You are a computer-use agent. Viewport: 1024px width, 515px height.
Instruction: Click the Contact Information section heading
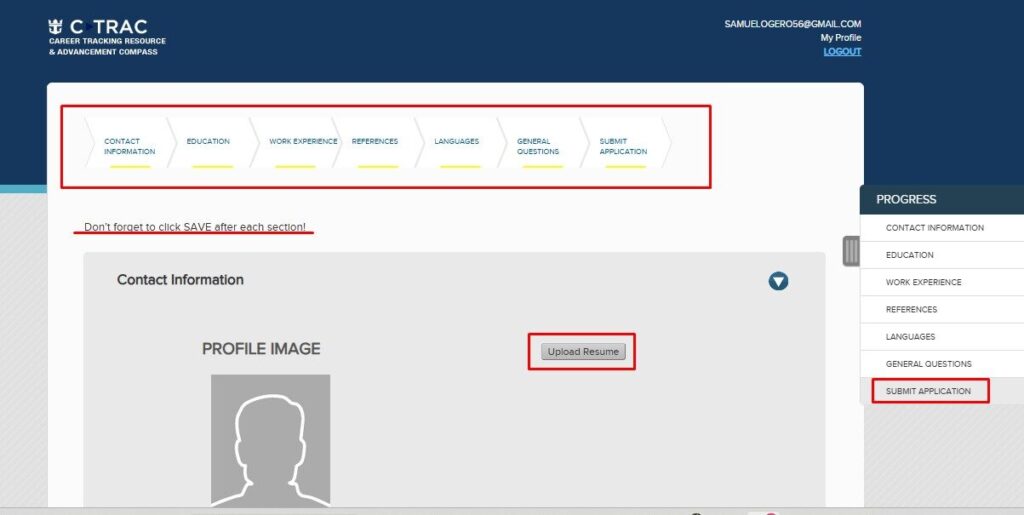[180, 279]
